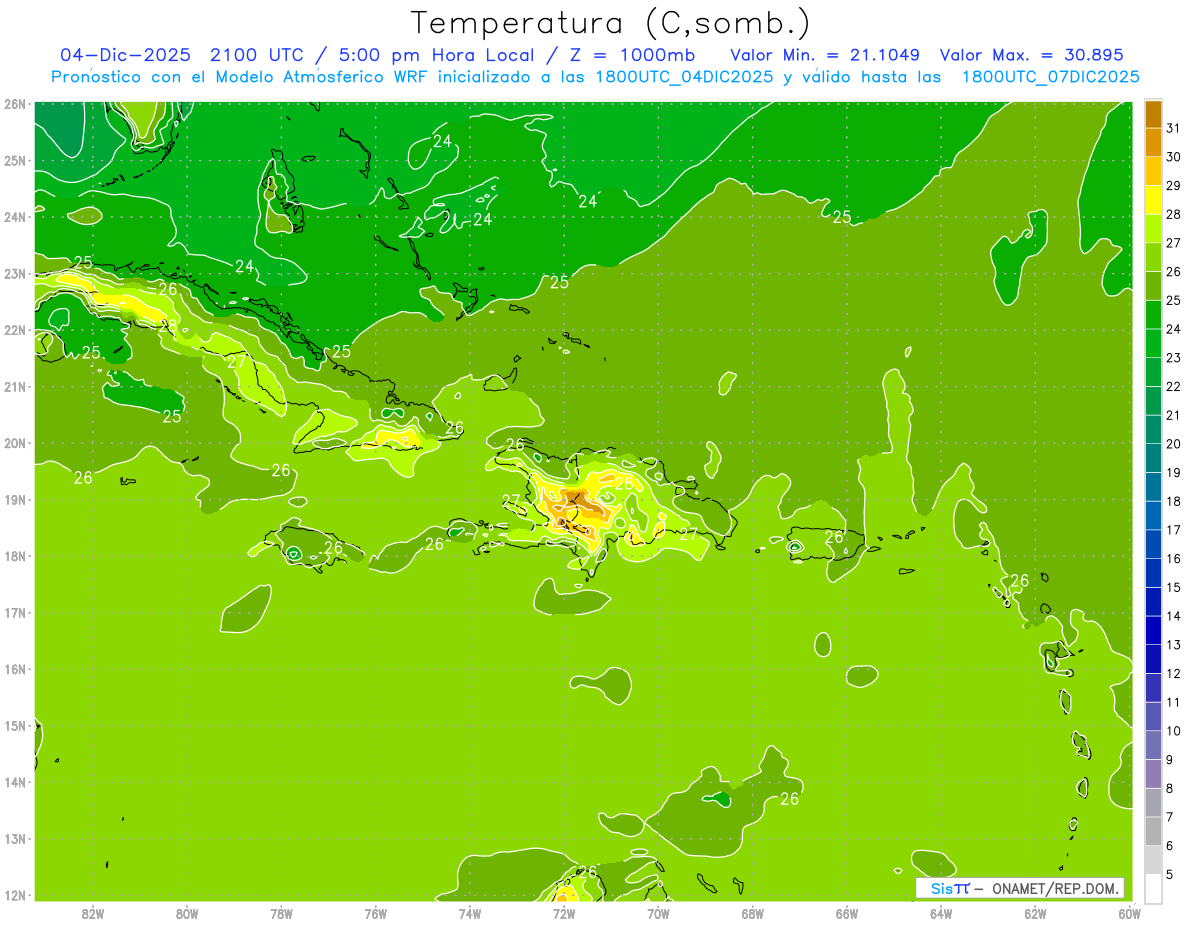The height and width of the screenshot is (927, 1200).
Task: Click the 14N latitude axis label
Action: [x=15, y=782]
